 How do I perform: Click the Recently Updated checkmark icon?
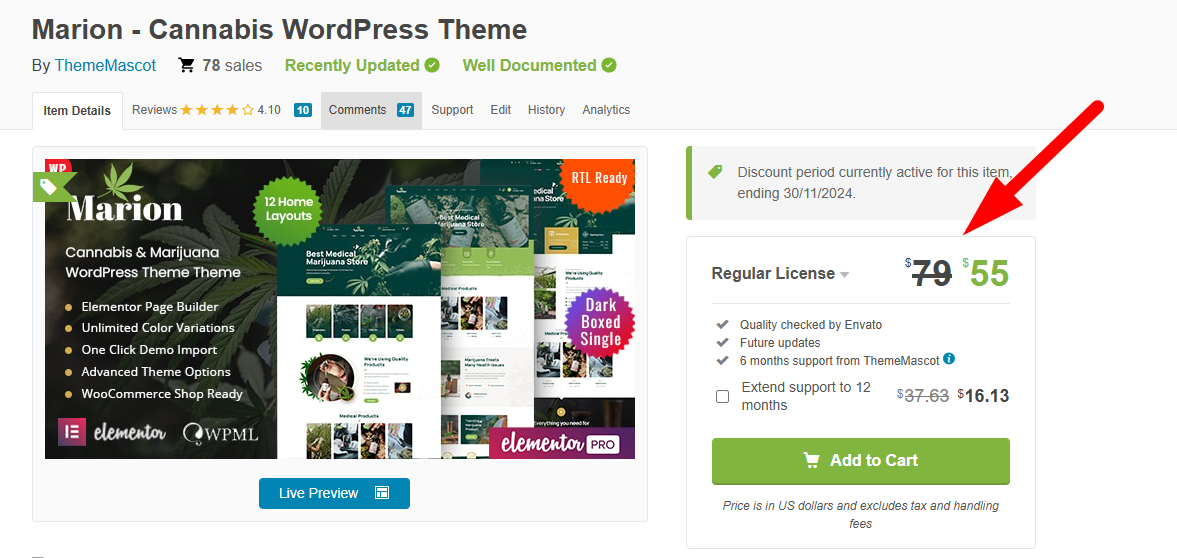(x=432, y=65)
